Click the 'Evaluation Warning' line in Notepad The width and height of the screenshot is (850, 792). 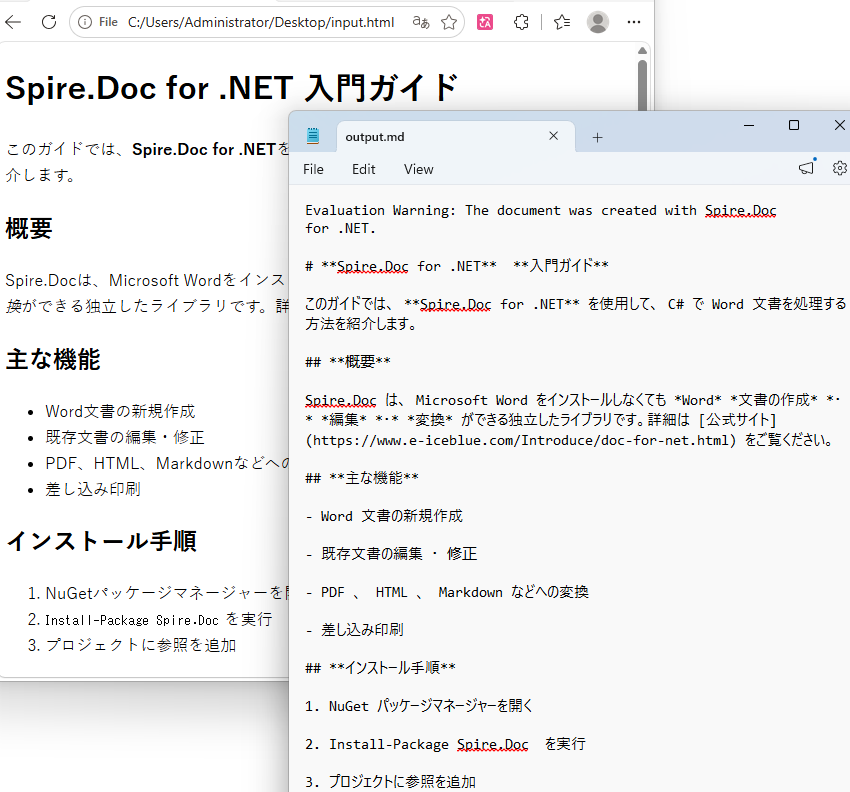point(541,220)
